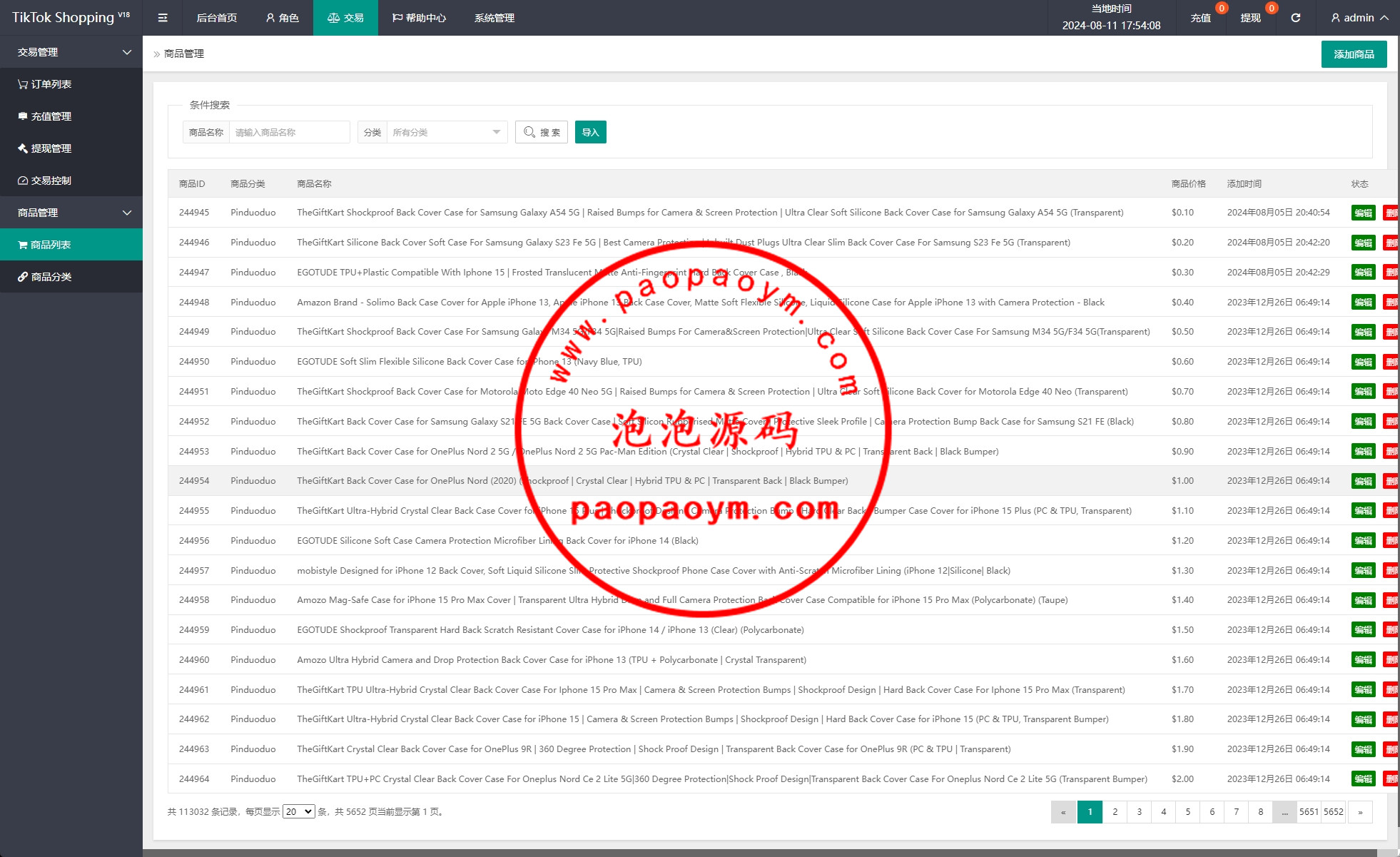Edit product 244948
The height and width of the screenshot is (857, 1400).
click(x=1363, y=303)
